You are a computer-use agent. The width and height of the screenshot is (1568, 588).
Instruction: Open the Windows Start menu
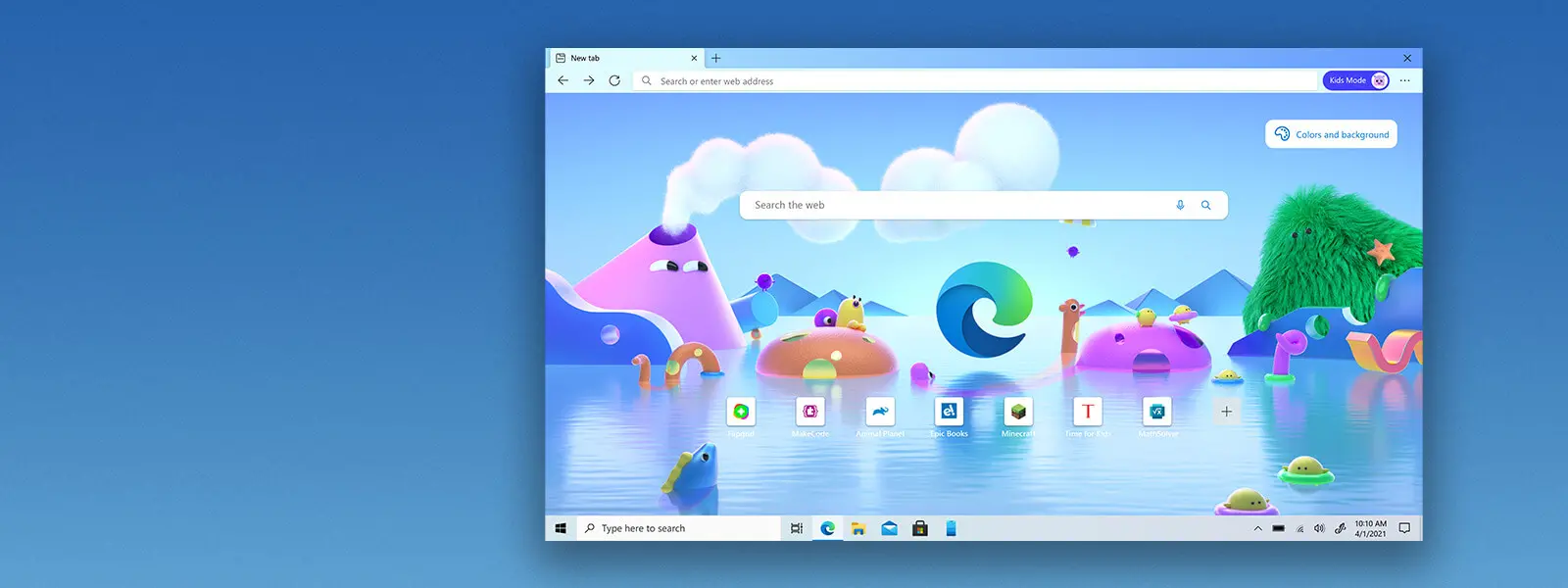pyautogui.click(x=561, y=528)
